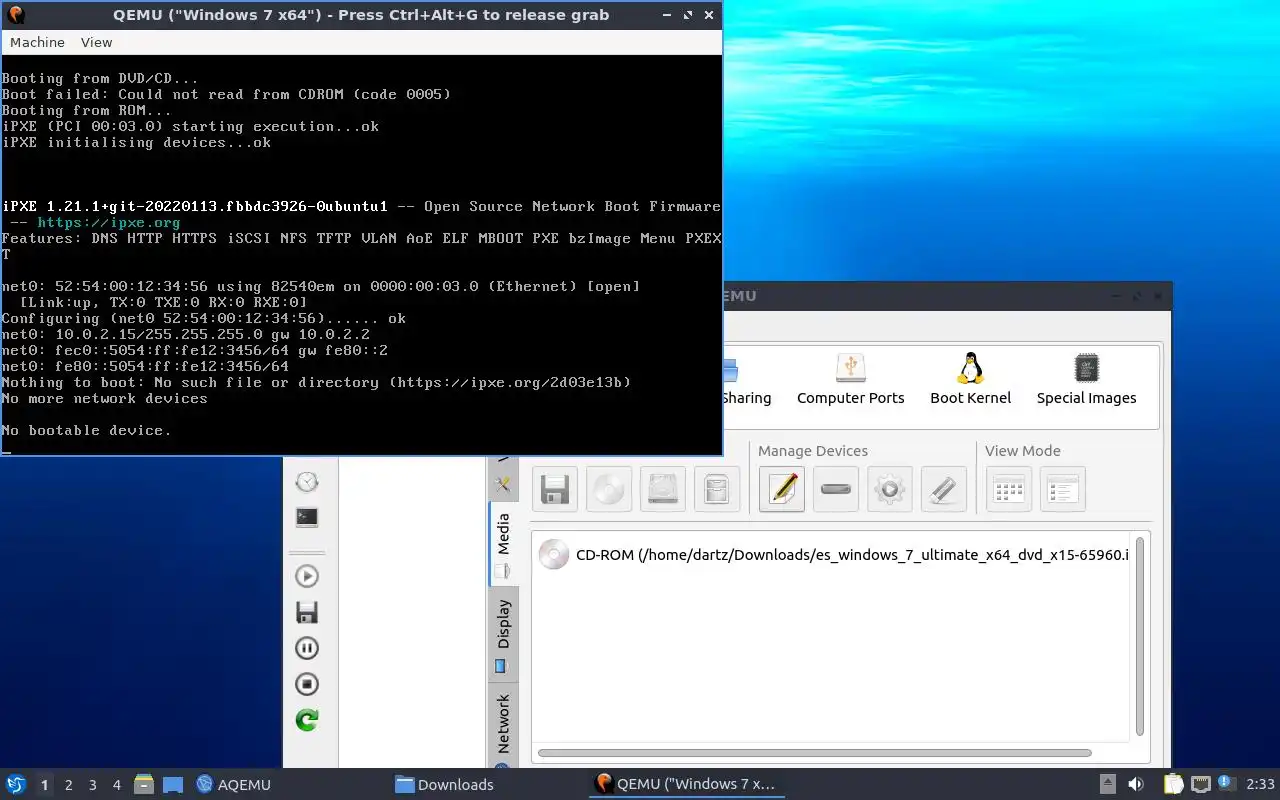Select the CD-ROM windows 7 iso entry
The image size is (1280, 800).
click(834, 555)
